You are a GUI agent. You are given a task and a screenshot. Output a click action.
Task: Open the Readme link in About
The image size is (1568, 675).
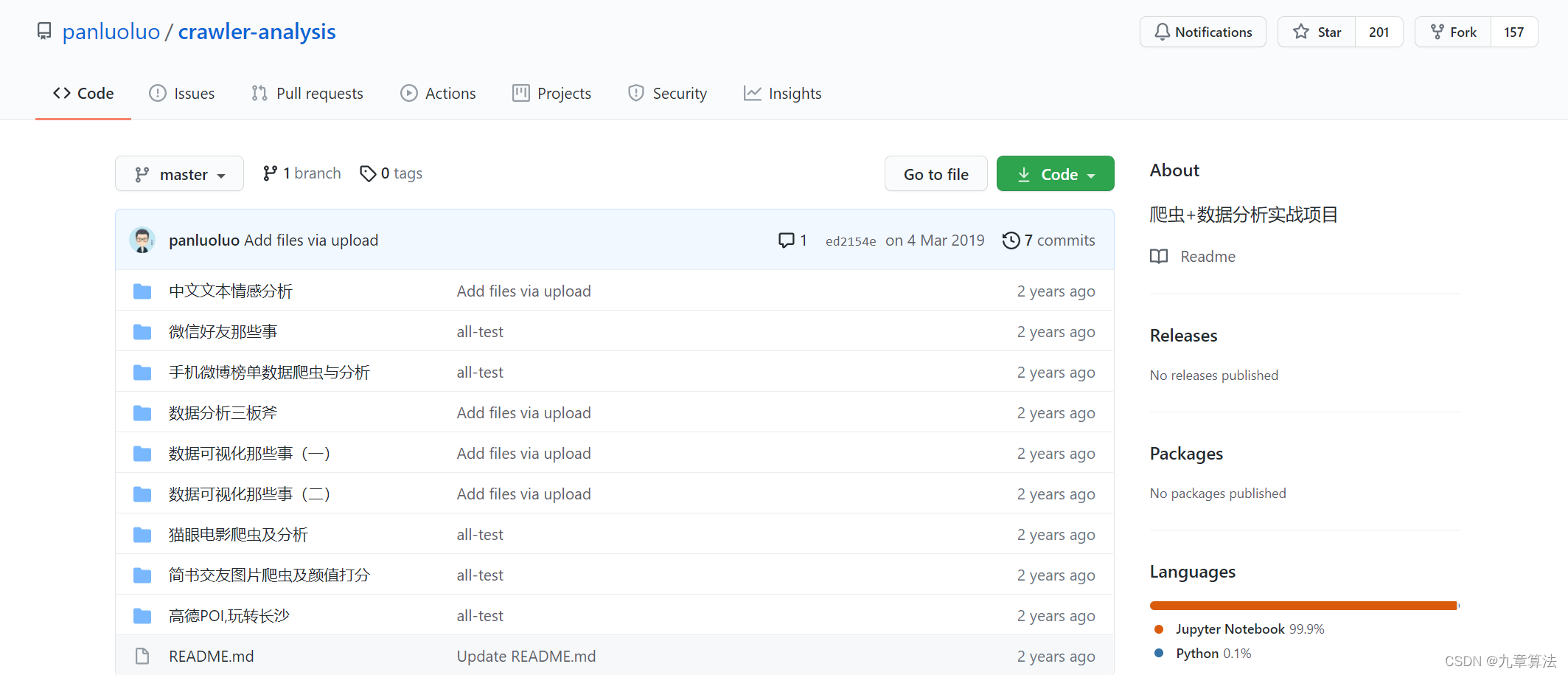[x=1194, y=257]
